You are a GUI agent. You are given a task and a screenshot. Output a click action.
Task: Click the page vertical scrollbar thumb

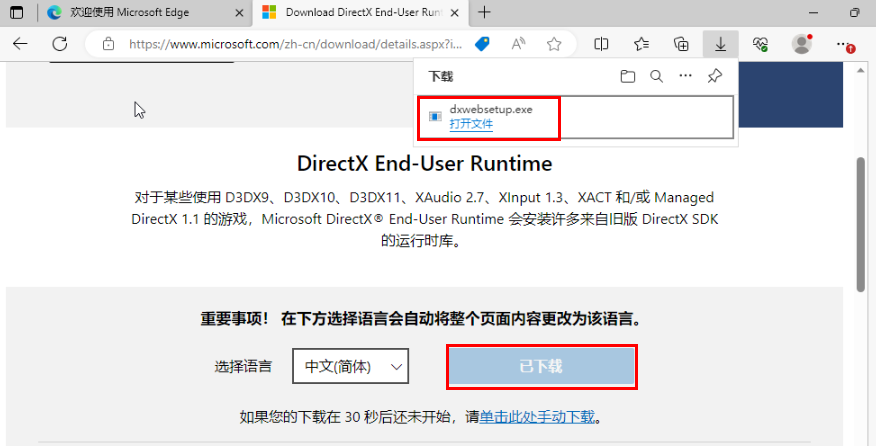860,224
